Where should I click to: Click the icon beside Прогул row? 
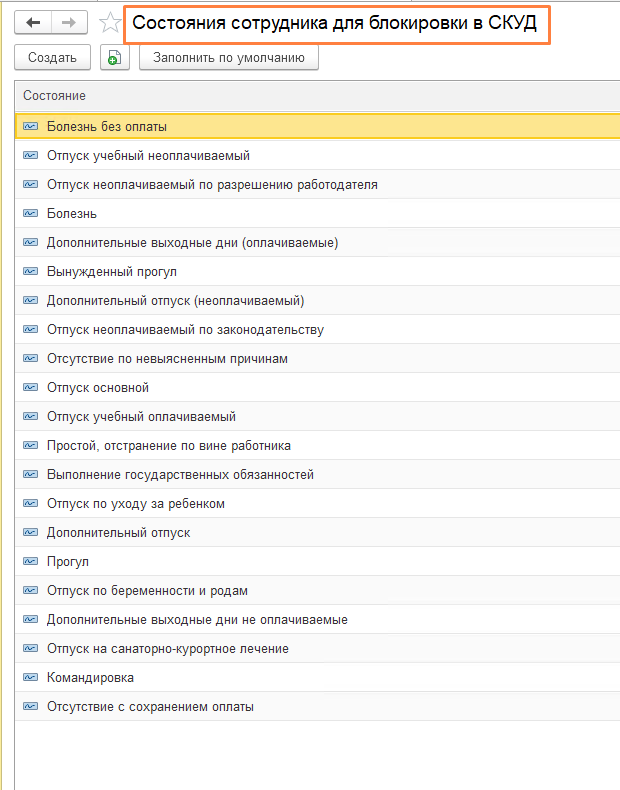(x=30, y=562)
